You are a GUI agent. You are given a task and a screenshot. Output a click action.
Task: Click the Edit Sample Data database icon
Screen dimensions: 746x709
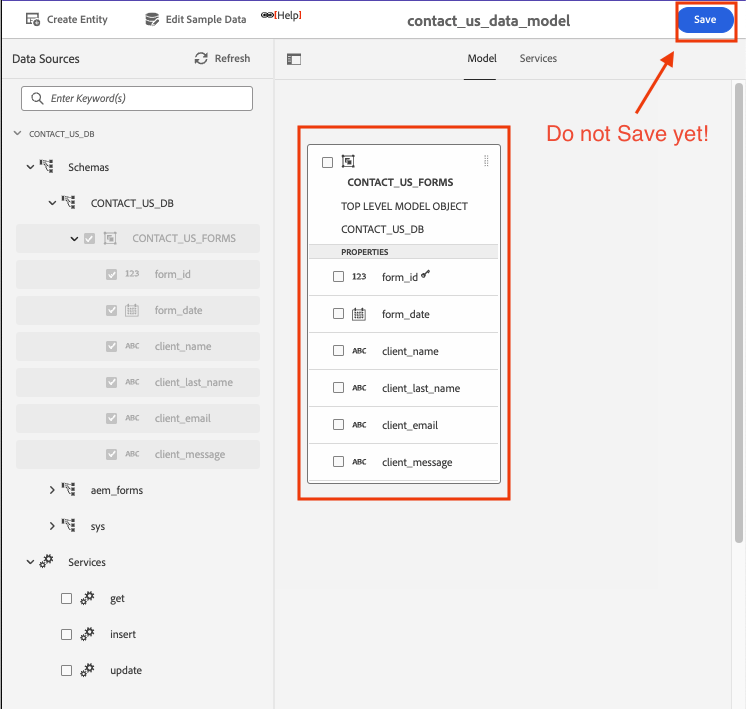pos(152,20)
